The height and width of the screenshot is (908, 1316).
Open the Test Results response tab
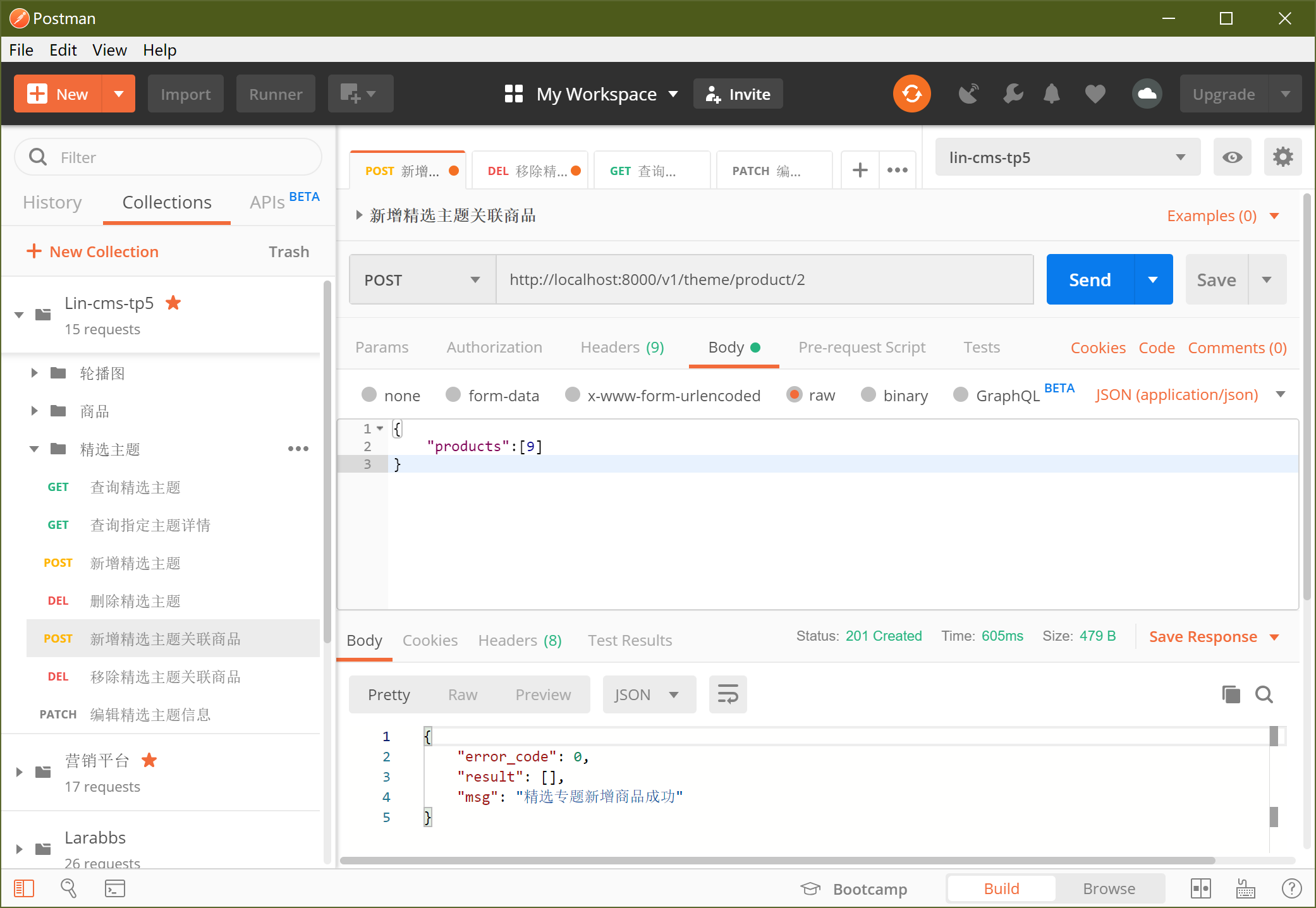pyautogui.click(x=630, y=640)
